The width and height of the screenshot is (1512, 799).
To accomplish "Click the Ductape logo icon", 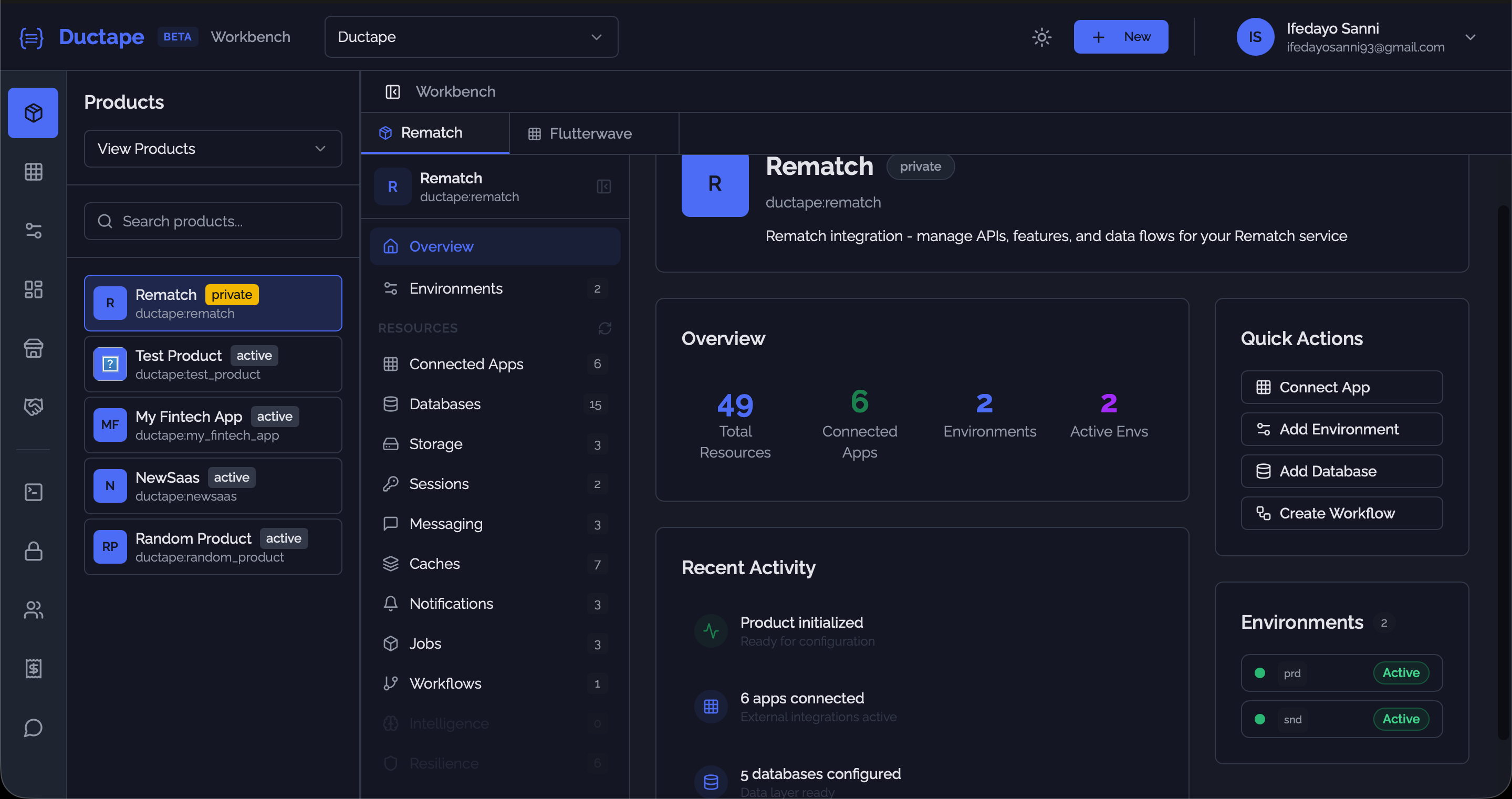I will pos(31,38).
